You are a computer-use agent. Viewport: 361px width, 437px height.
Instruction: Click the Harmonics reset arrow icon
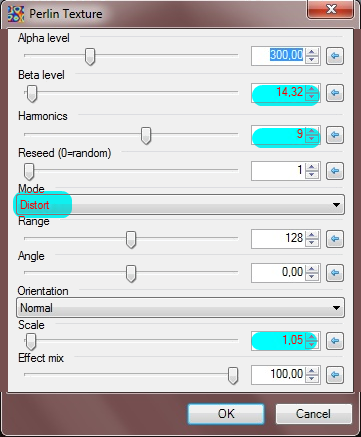click(x=335, y=135)
